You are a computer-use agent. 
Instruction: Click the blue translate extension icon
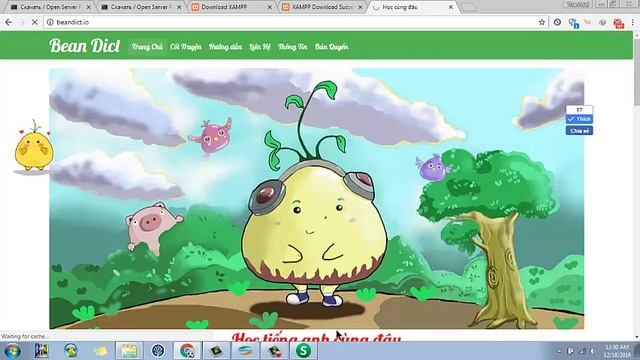coord(574,23)
